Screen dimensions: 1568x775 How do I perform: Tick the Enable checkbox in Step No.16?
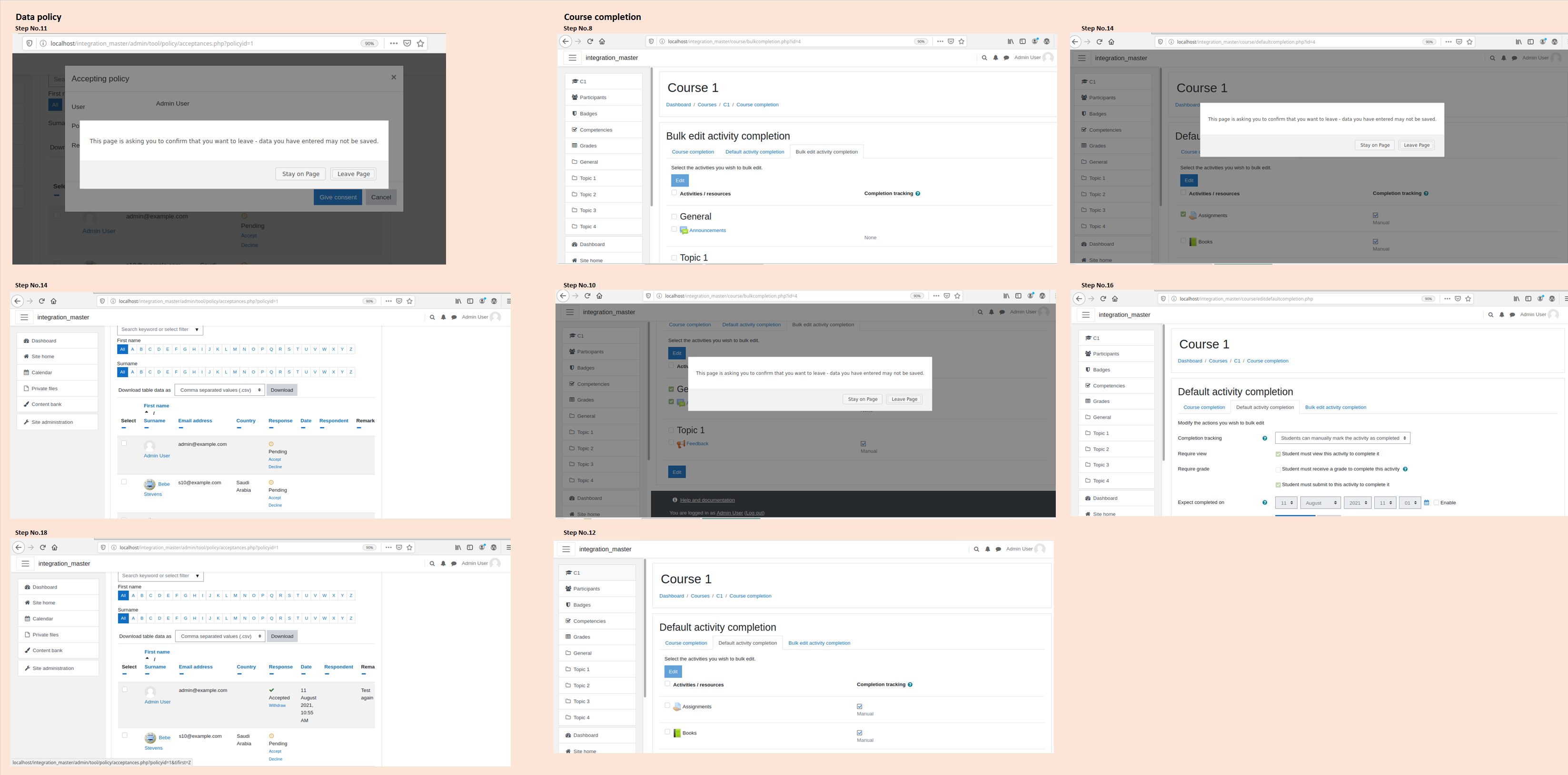pos(1437,502)
